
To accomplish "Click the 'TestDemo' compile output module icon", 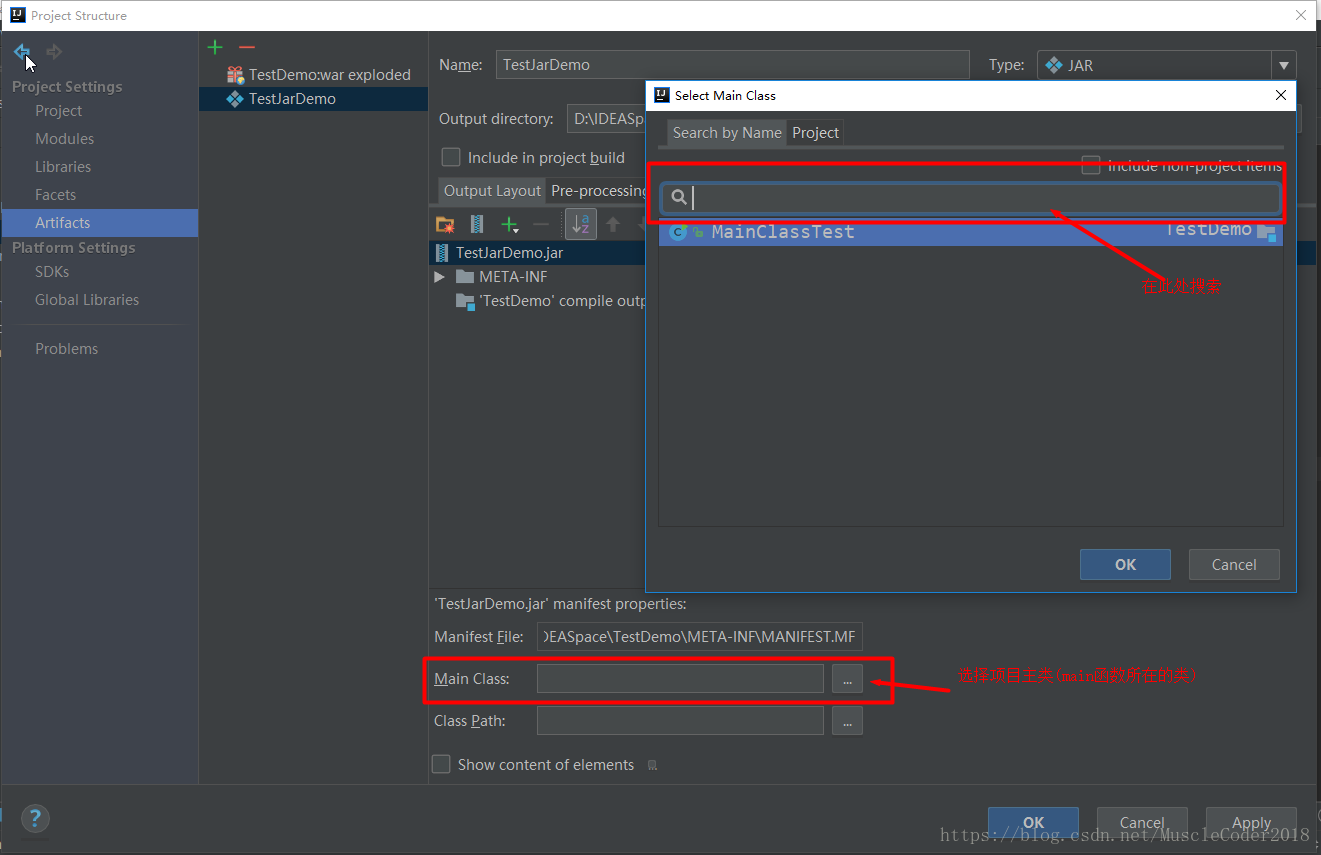I will 465,301.
